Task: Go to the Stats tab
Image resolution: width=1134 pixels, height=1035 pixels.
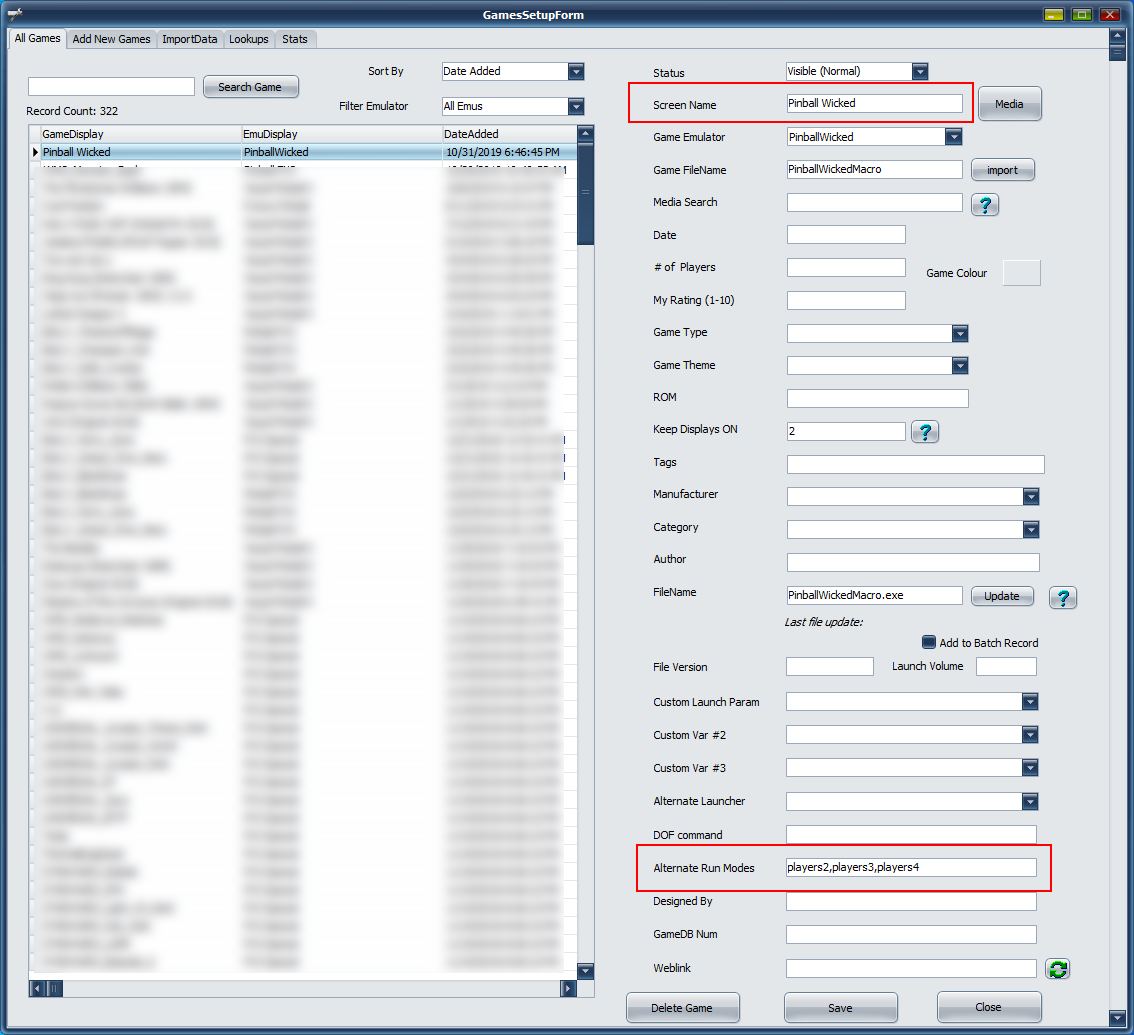Action: click(x=295, y=39)
